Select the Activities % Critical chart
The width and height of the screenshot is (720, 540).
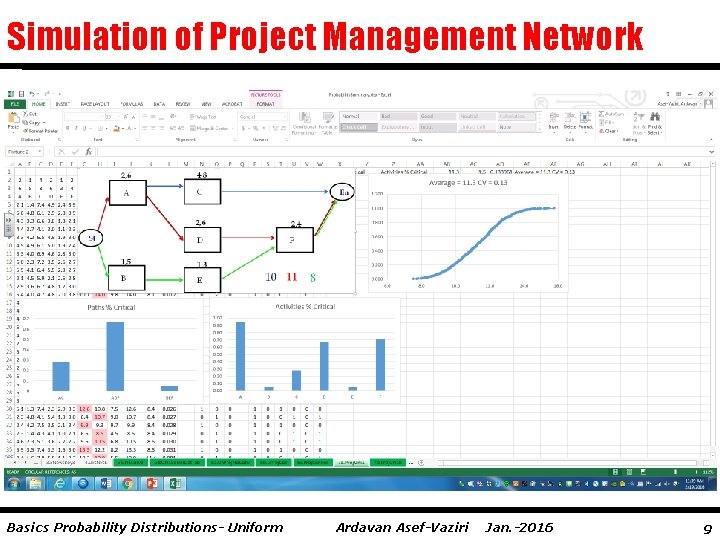point(305,351)
